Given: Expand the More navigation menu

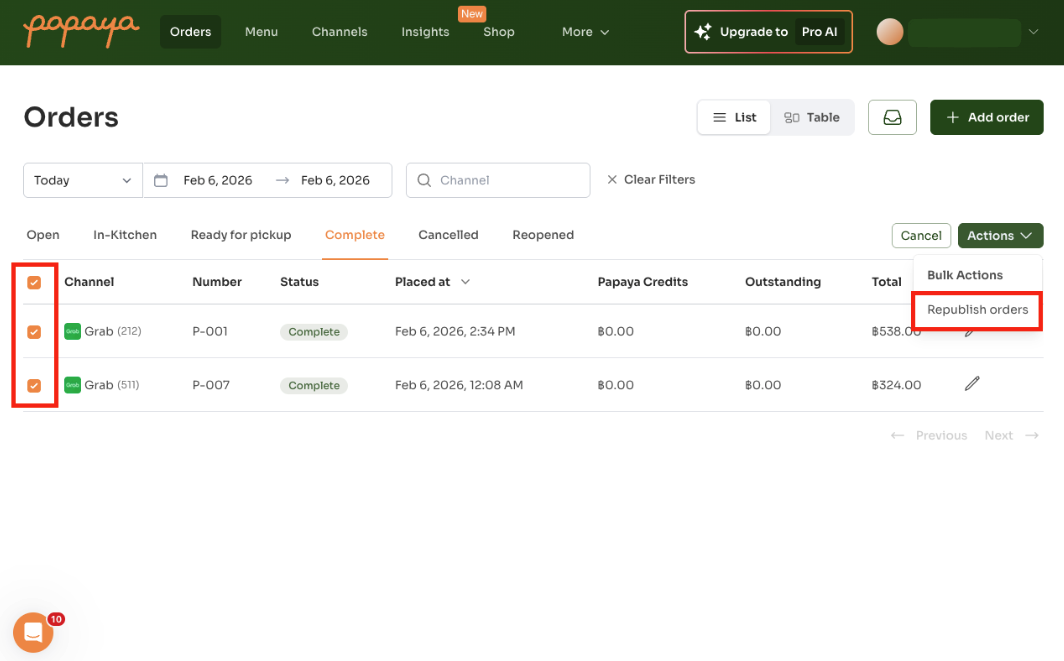Looking at the screenshot, I should (x=584, y=32).
